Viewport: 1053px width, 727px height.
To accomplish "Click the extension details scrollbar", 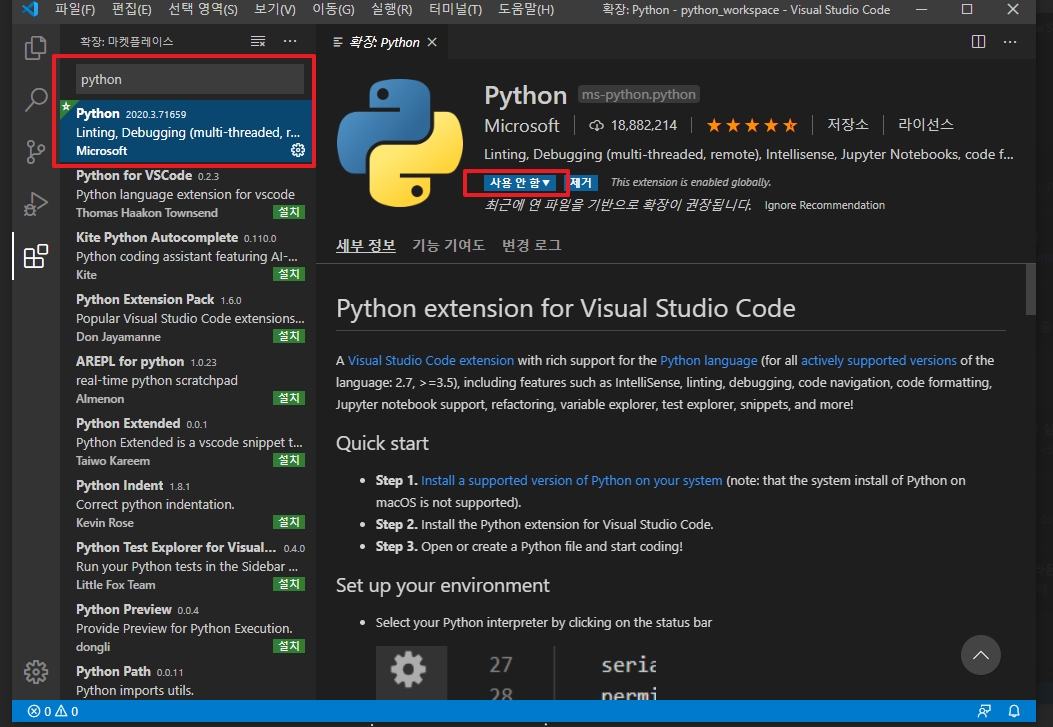I will (1031, 289).
